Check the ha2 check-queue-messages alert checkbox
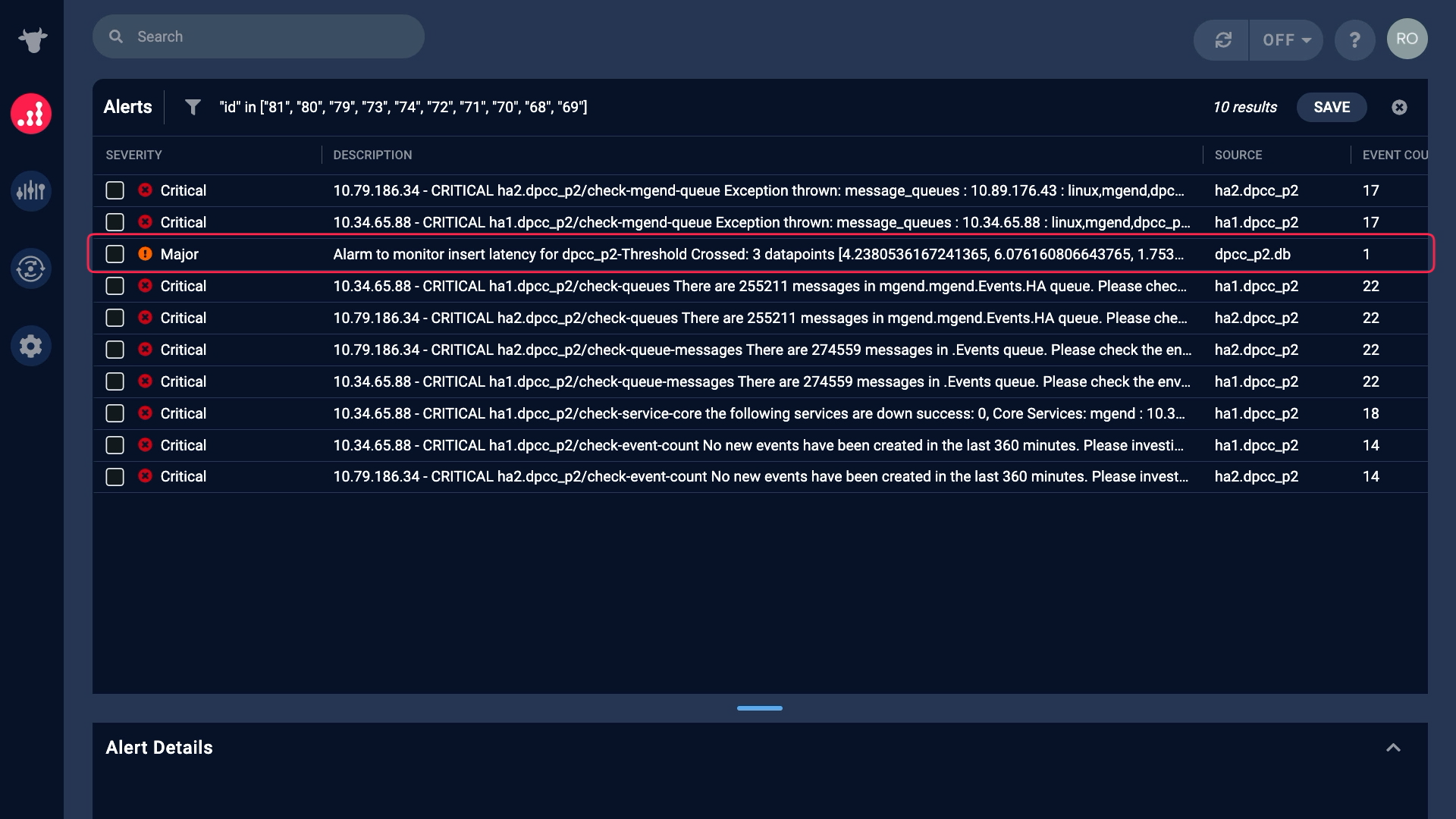 point(115,350)
